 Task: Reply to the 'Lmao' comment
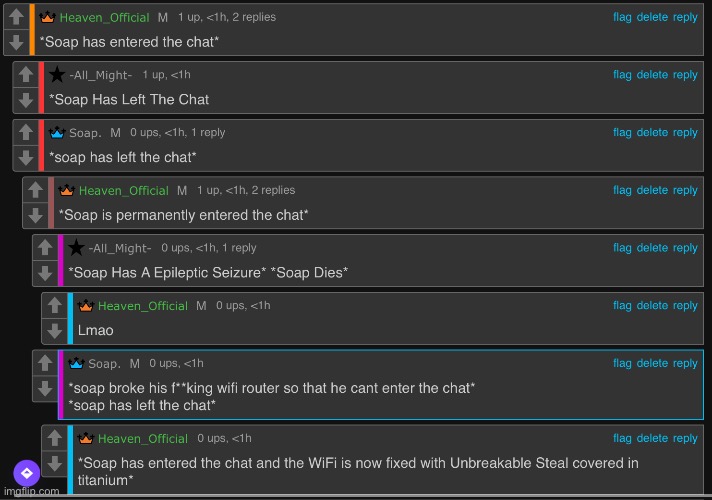pyautogui.click(x=685, y=306)
